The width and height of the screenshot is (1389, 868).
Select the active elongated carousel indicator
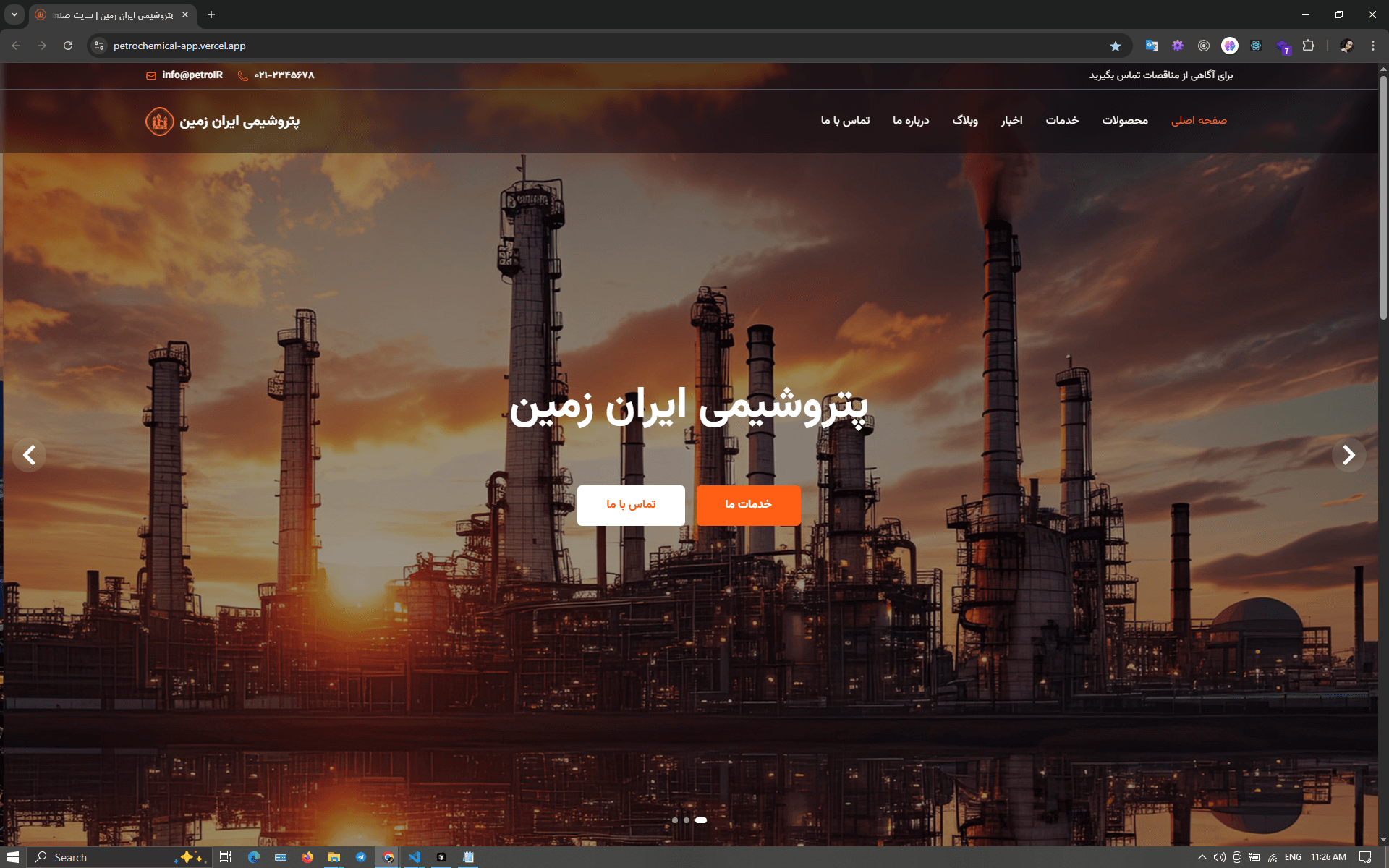tap(701, 820)
